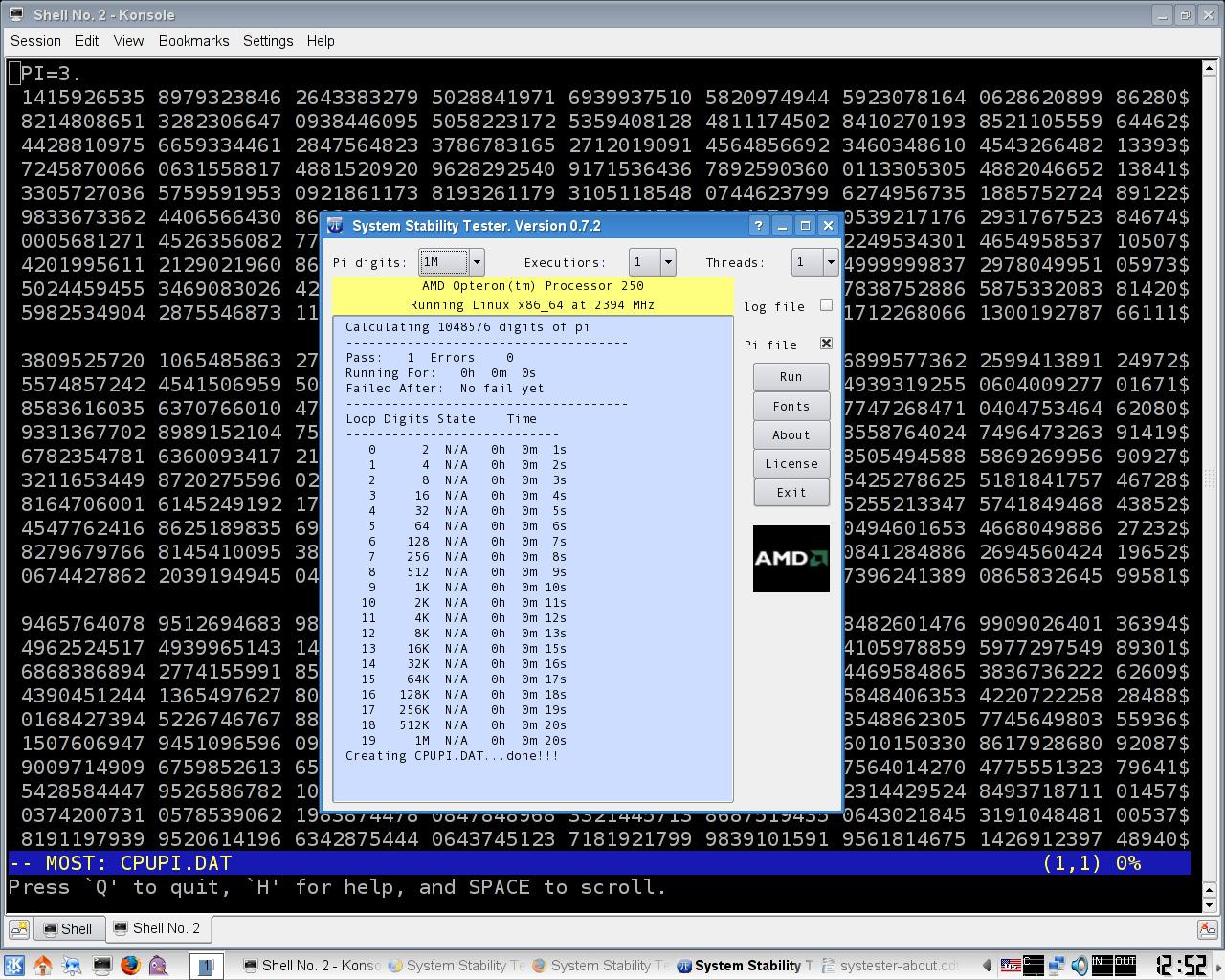Click the 12:52 clock in the panel

[1180, 965]
